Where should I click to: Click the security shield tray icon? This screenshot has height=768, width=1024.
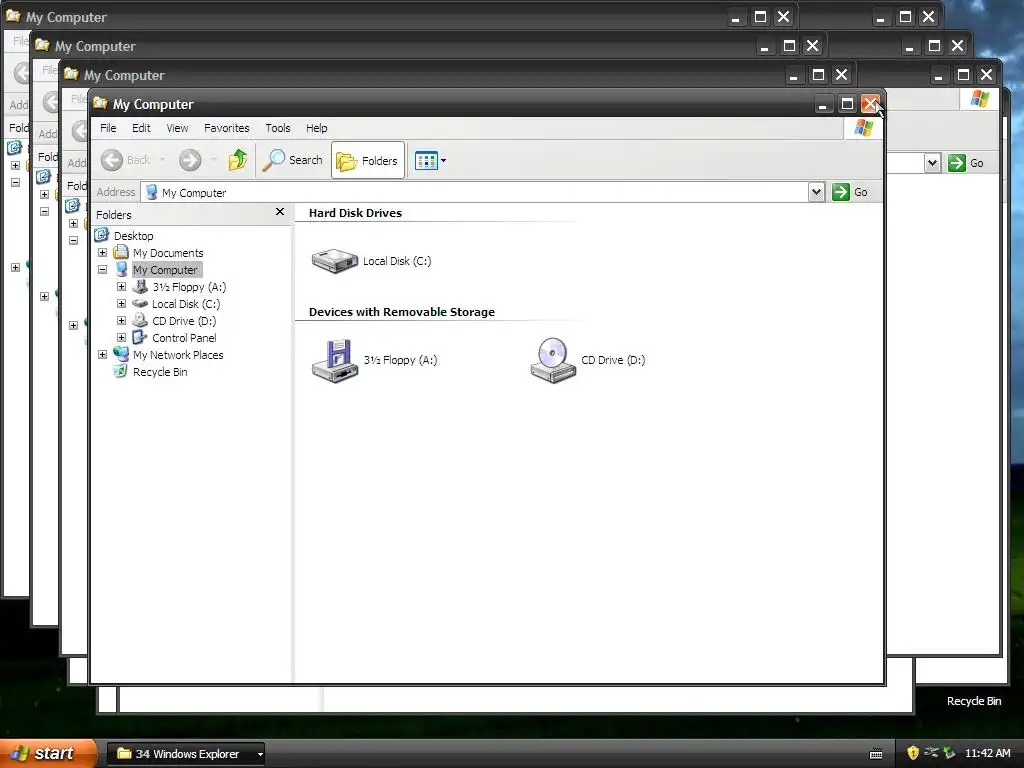913,753
